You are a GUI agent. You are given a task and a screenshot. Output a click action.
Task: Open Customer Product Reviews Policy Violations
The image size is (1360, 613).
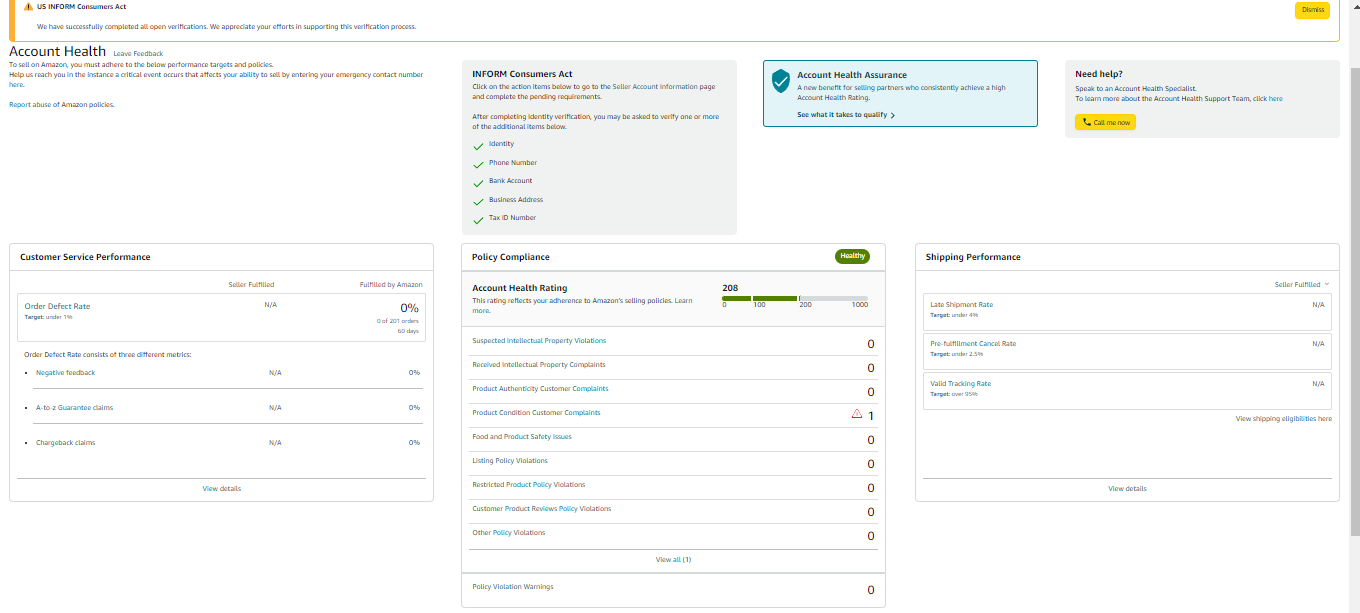point(541,509)
